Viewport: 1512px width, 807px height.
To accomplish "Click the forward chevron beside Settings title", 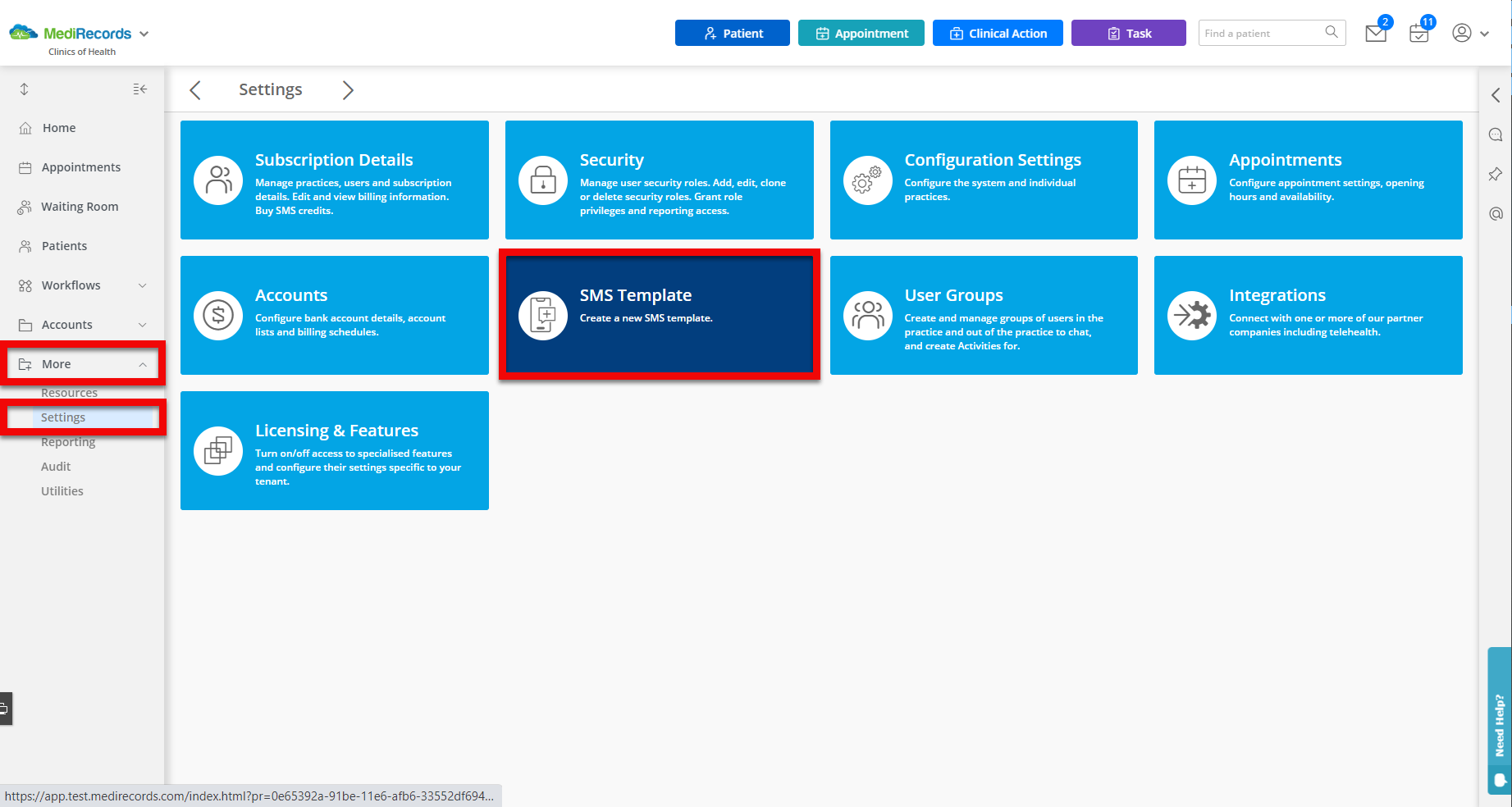I will (x=348, y=89).
